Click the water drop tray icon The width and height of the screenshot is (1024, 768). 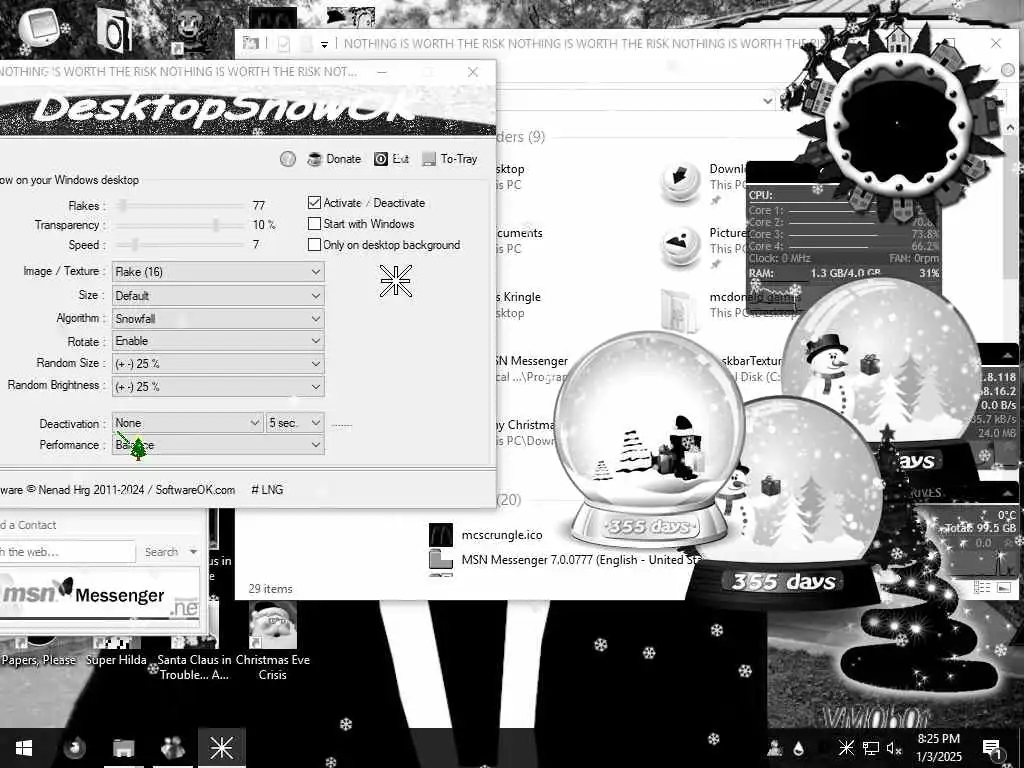[799, 748]
